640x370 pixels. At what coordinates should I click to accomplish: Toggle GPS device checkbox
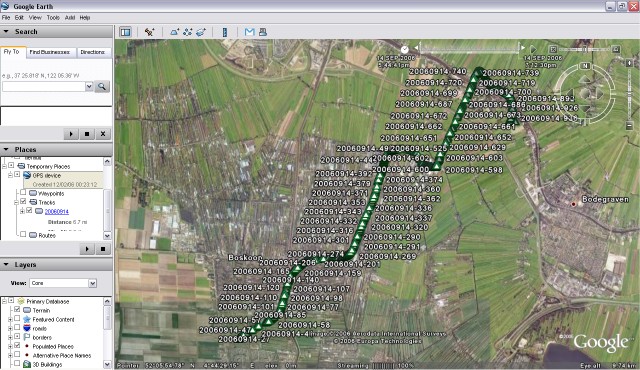coord(17,175)
